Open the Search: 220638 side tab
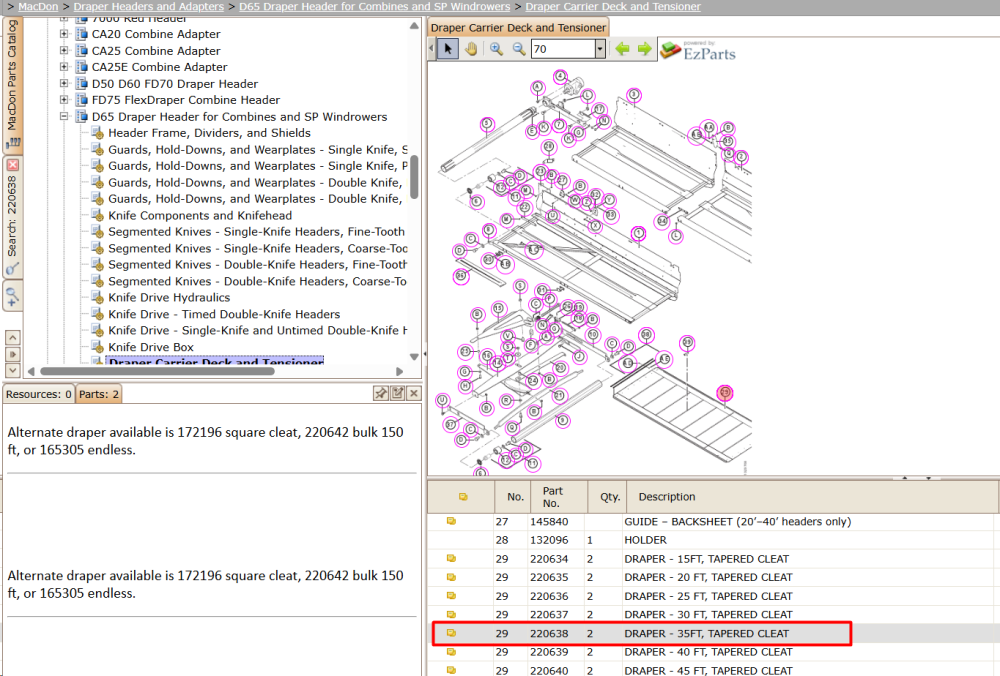The image size is (1000, 676). [13, 217]
